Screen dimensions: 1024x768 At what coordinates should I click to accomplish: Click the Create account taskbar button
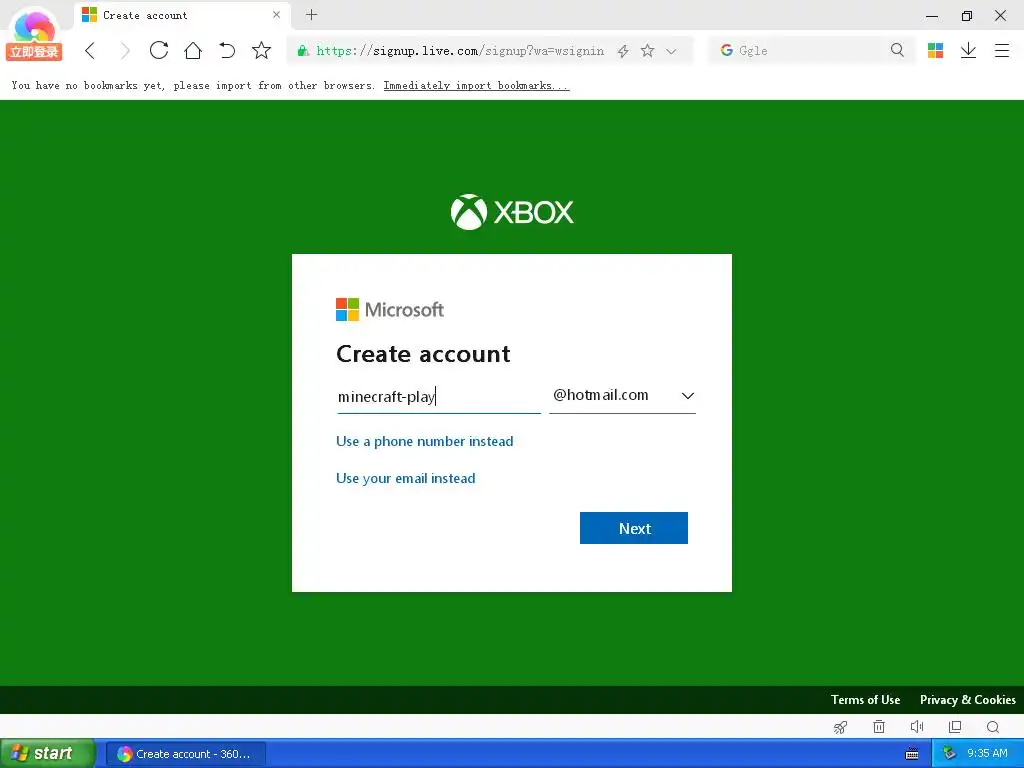pos(186,754)
